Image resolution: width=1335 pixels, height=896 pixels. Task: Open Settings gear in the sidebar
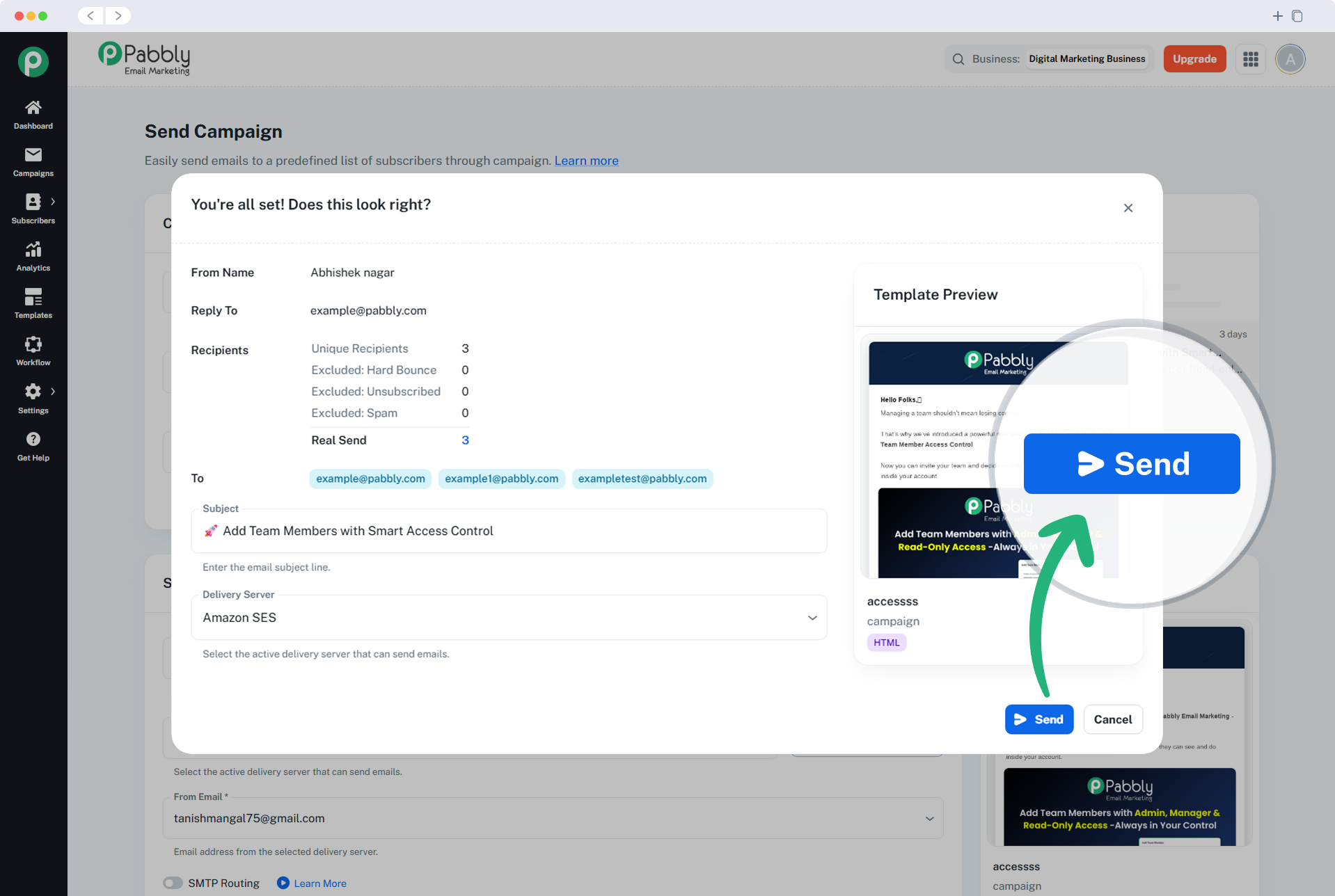(x=33, y=392)
